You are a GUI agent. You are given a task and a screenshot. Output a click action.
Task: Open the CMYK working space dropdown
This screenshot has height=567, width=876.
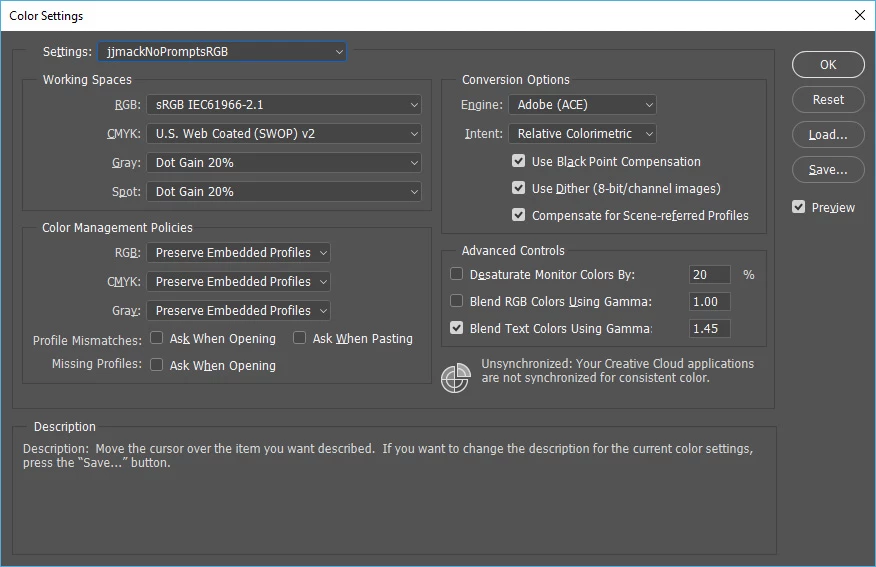(284, 134)
